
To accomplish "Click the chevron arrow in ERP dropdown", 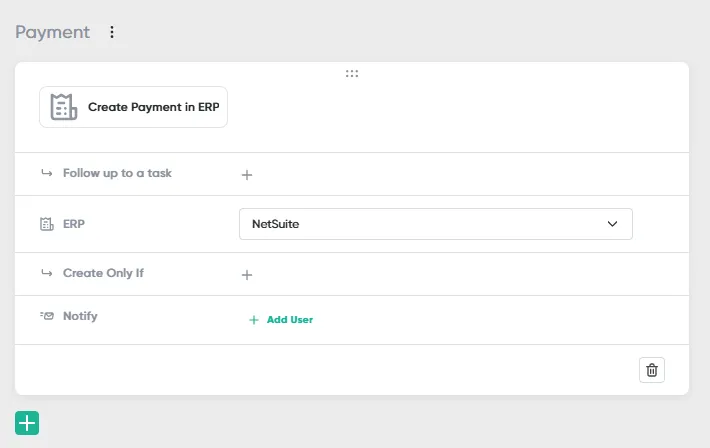I will pyautogui.click(x=612, y=224).
